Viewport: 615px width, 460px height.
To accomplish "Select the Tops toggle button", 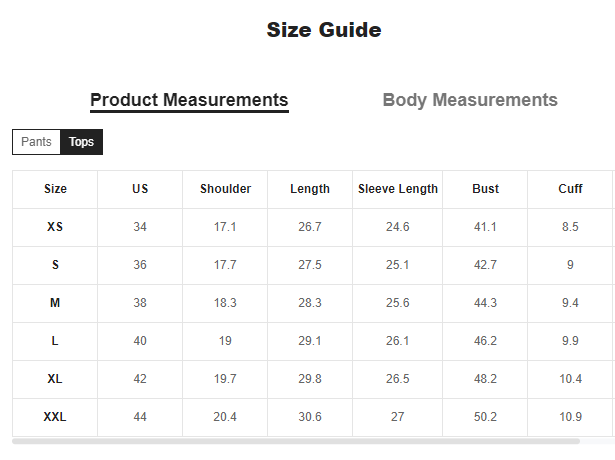I will click(82, 142).
